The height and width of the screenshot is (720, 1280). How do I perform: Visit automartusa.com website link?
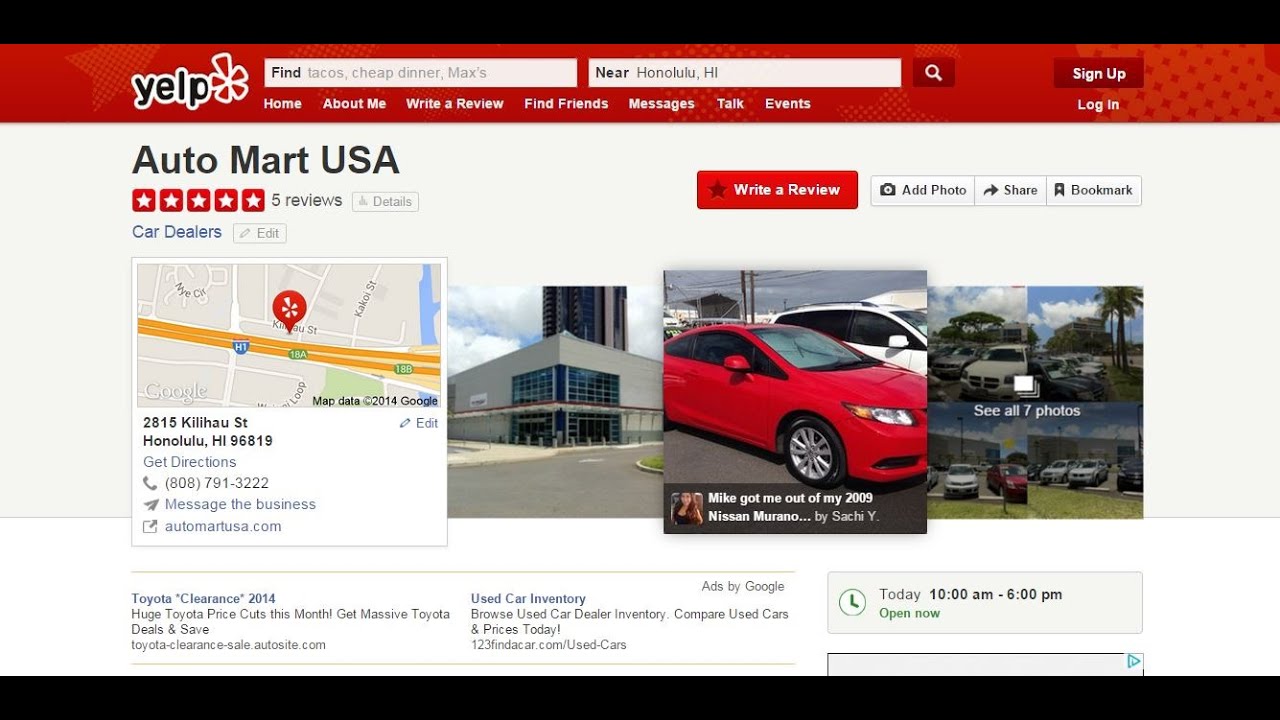(x=223, y=526)
